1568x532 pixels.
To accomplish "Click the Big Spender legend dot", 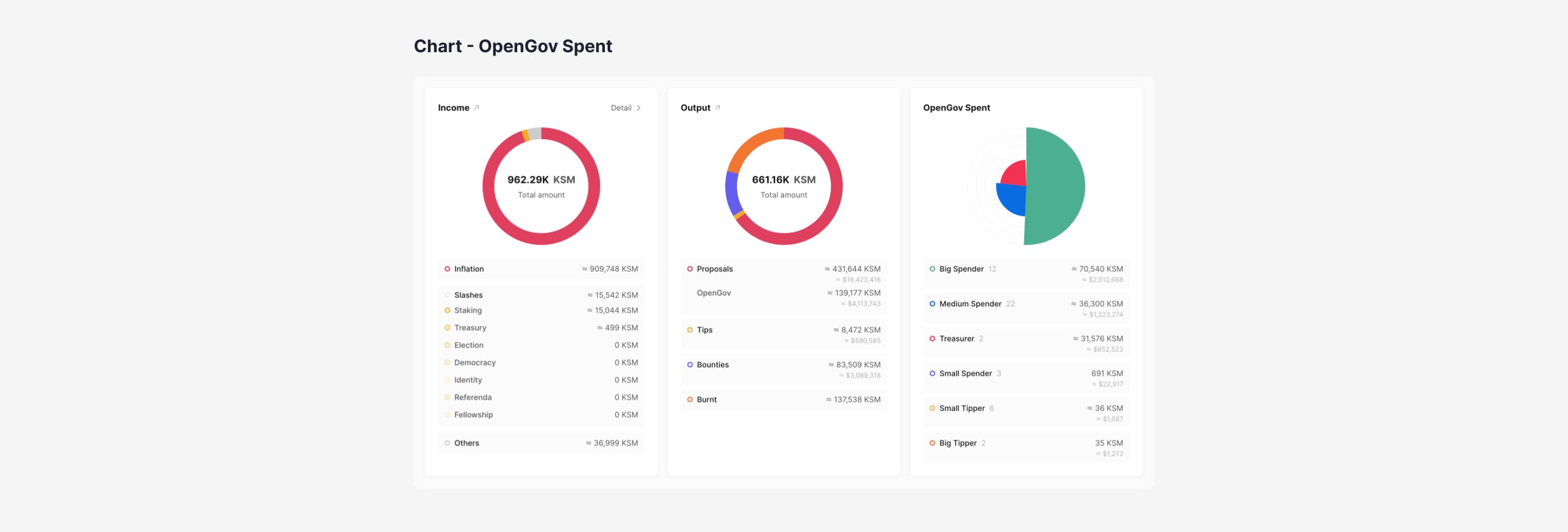I will (932, 269).
